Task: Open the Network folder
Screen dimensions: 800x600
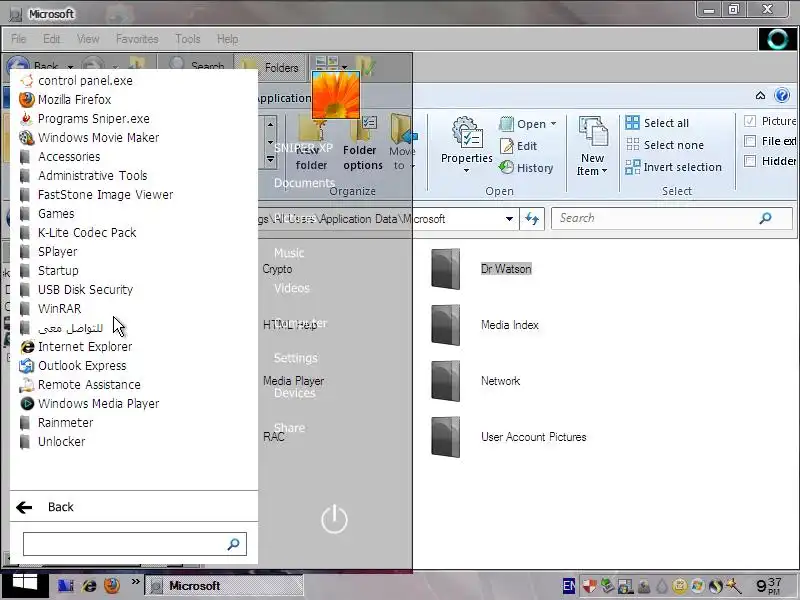Action: (x=476, y=381)
